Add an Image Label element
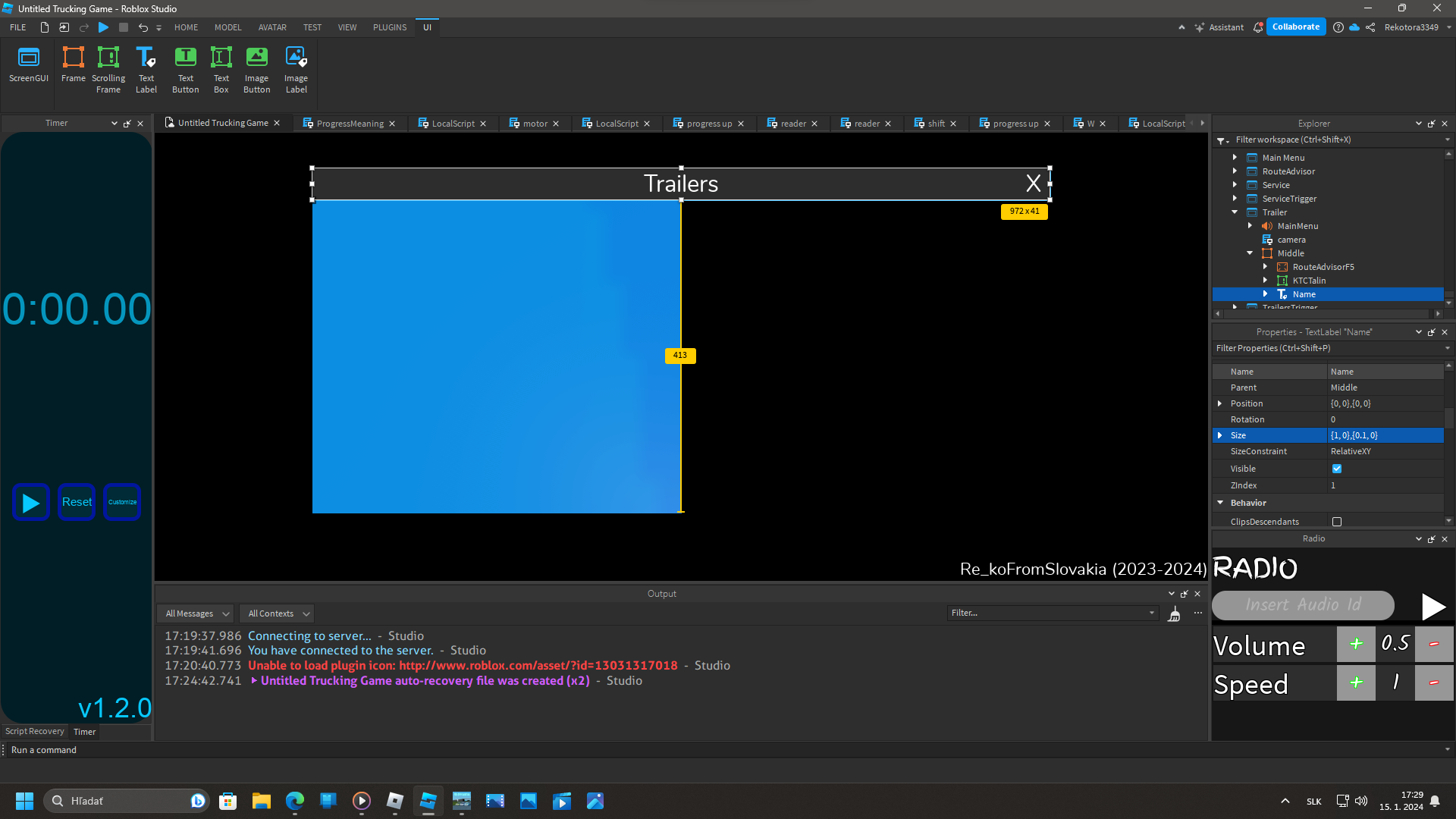The height and width of the screenshot is (819, 1456). coord(296,68)
